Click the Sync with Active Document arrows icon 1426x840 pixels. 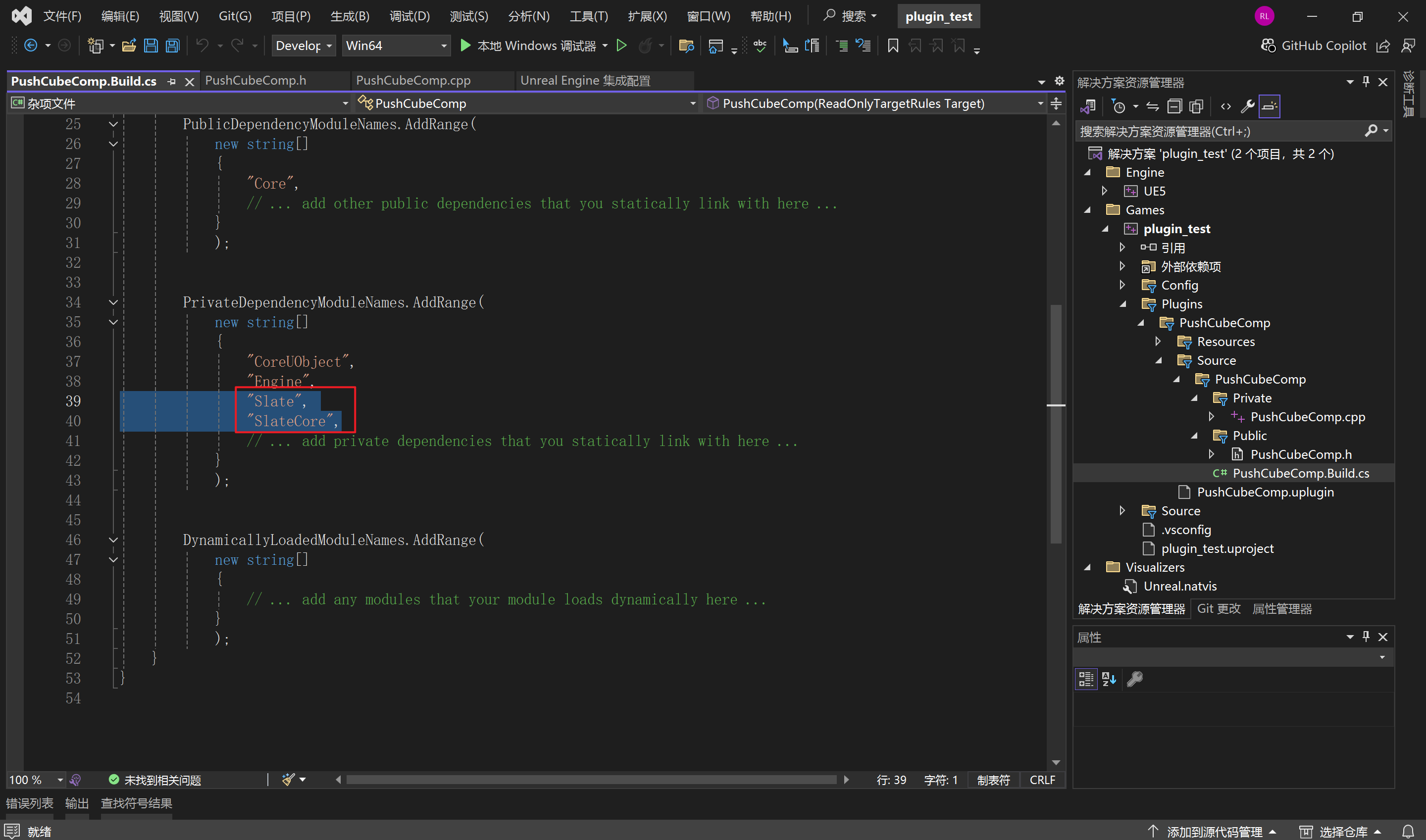coord(1152,106)
